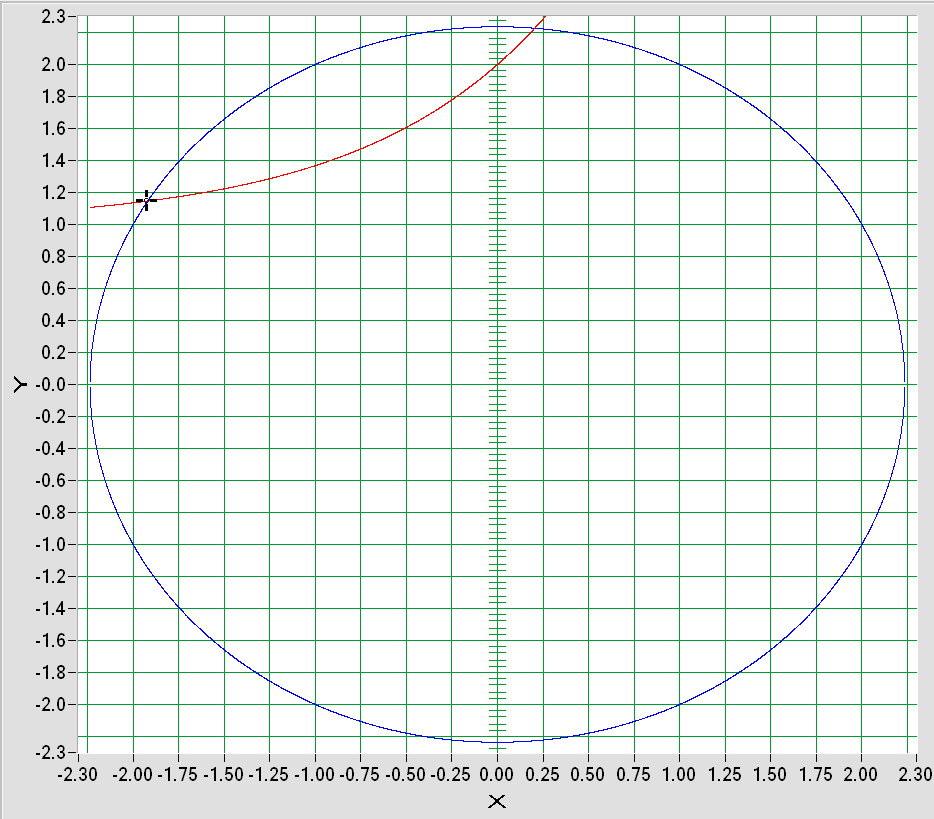Select the X axis 0.75 tick label
The height and width of the screenshot is (819, 934).
click(x=634, y=774)
